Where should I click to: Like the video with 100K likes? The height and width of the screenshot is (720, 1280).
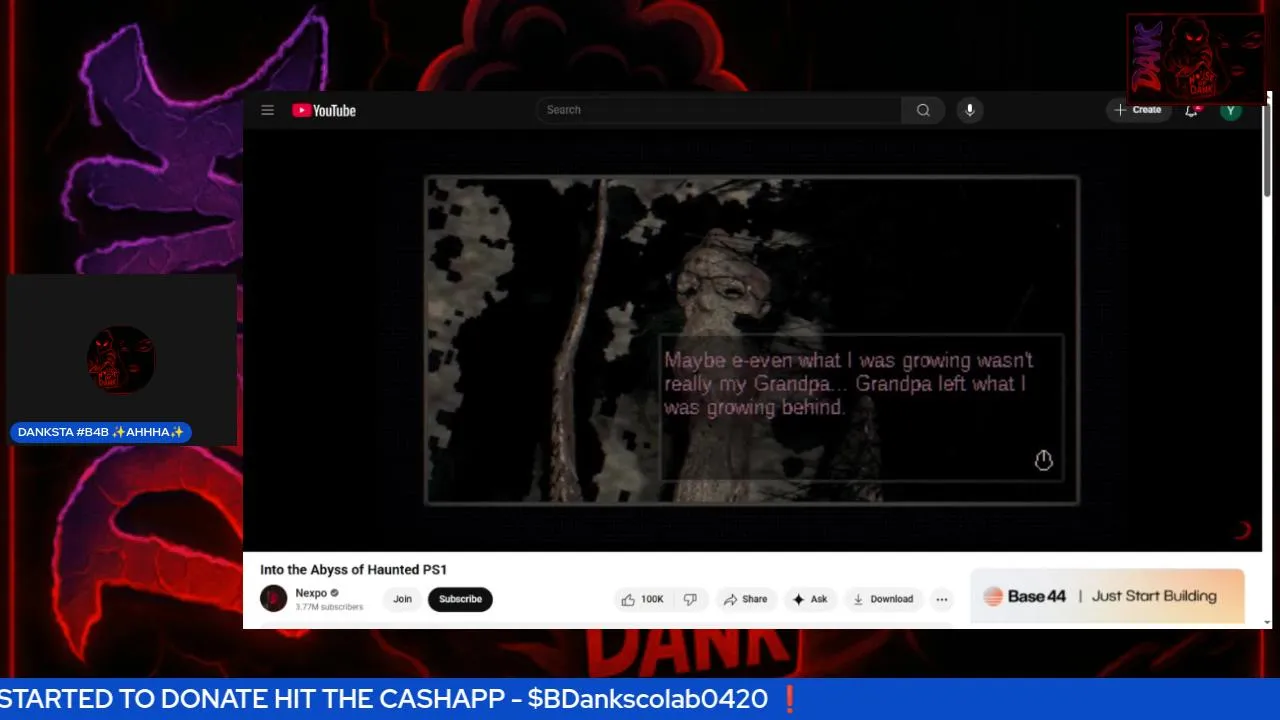[x=642, y=599]
